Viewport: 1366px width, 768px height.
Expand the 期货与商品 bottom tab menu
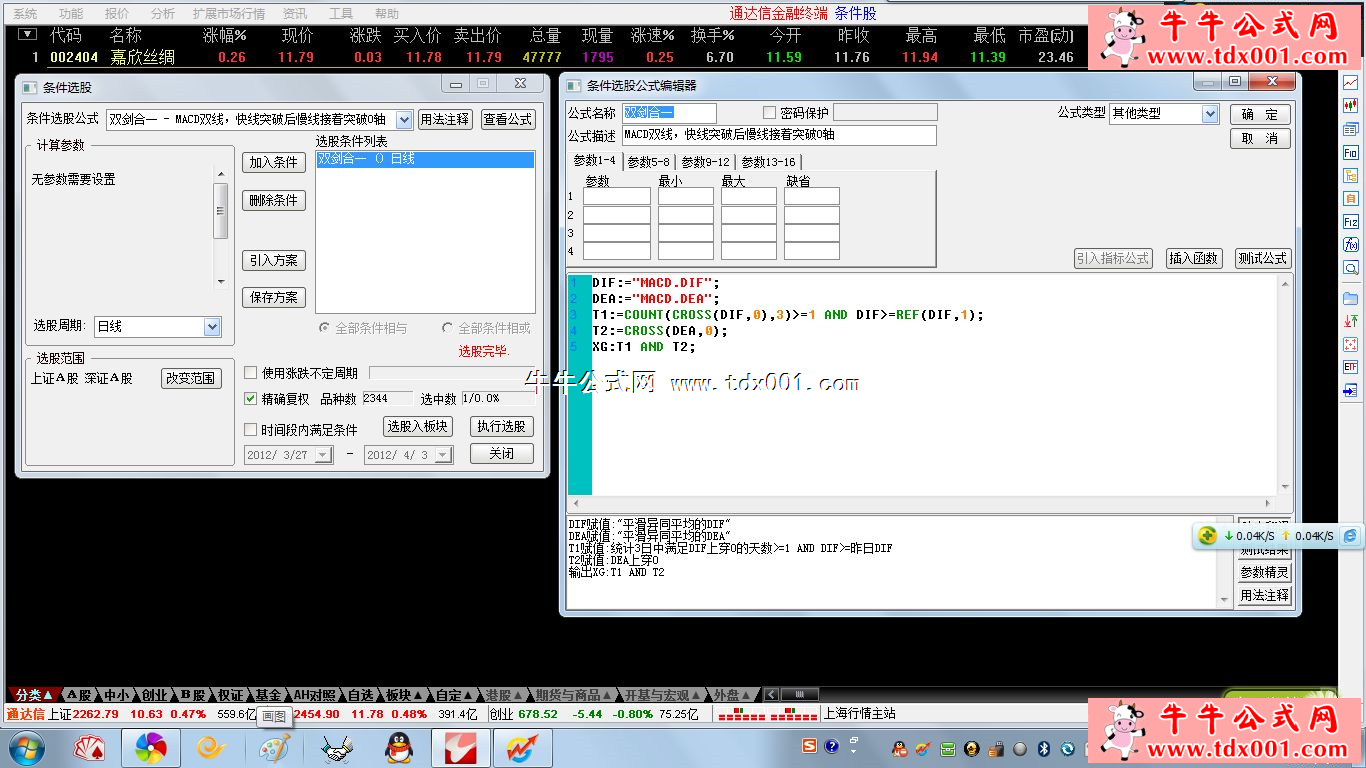click(x=574, y=695)
